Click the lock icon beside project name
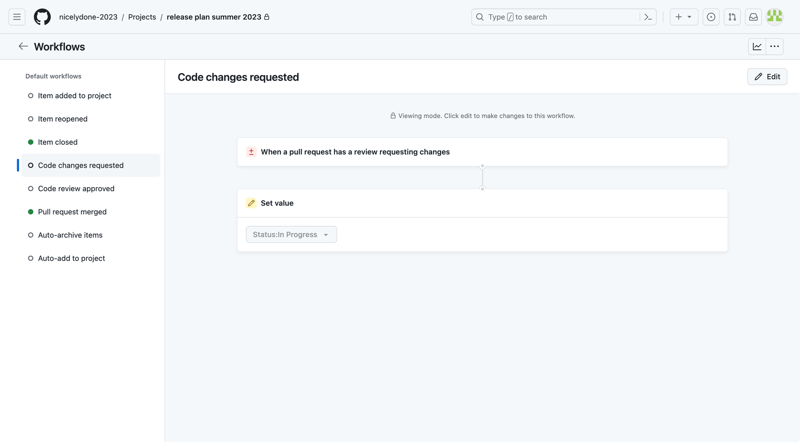This screenshot has width=800, height=442. point(266,17)
